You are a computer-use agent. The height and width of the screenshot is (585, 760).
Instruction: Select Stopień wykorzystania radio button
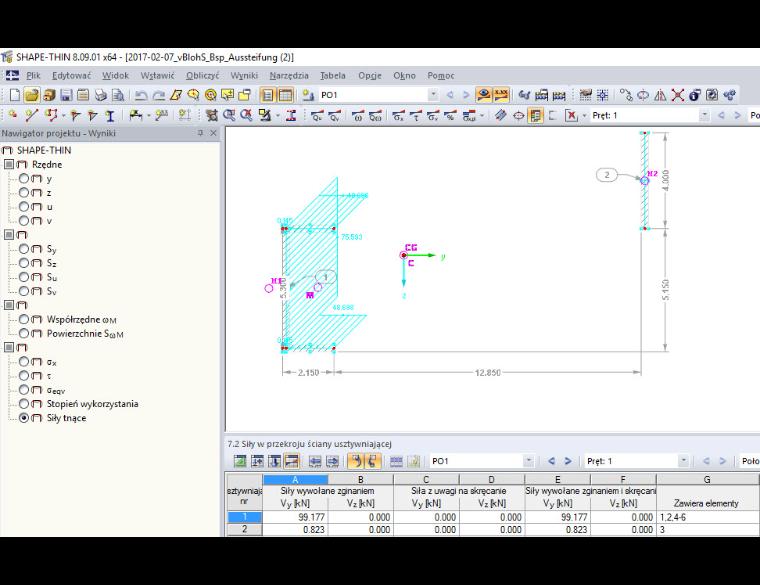(x=24, y=404)
